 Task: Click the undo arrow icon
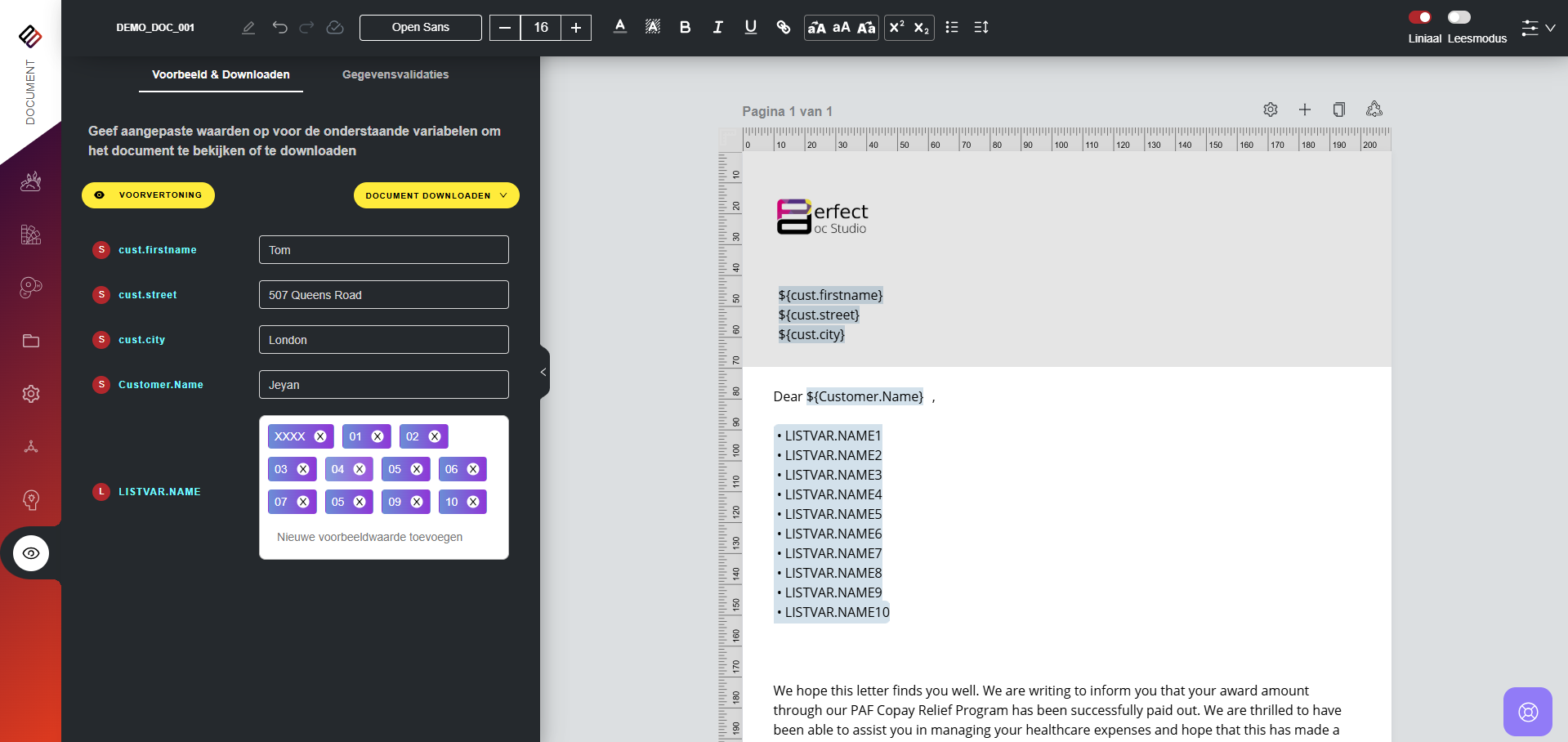point(280,27)
